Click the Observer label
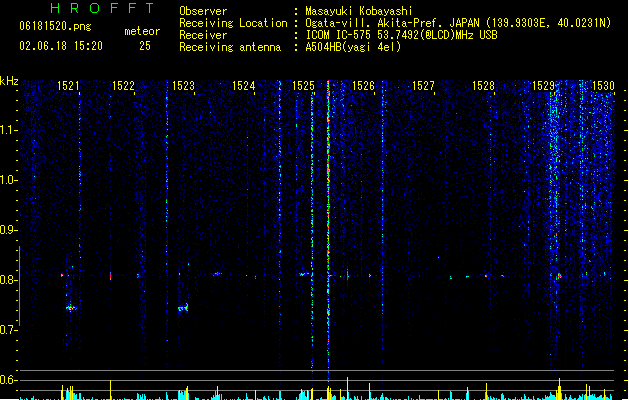Screen dimensions: 629x400 203,11
